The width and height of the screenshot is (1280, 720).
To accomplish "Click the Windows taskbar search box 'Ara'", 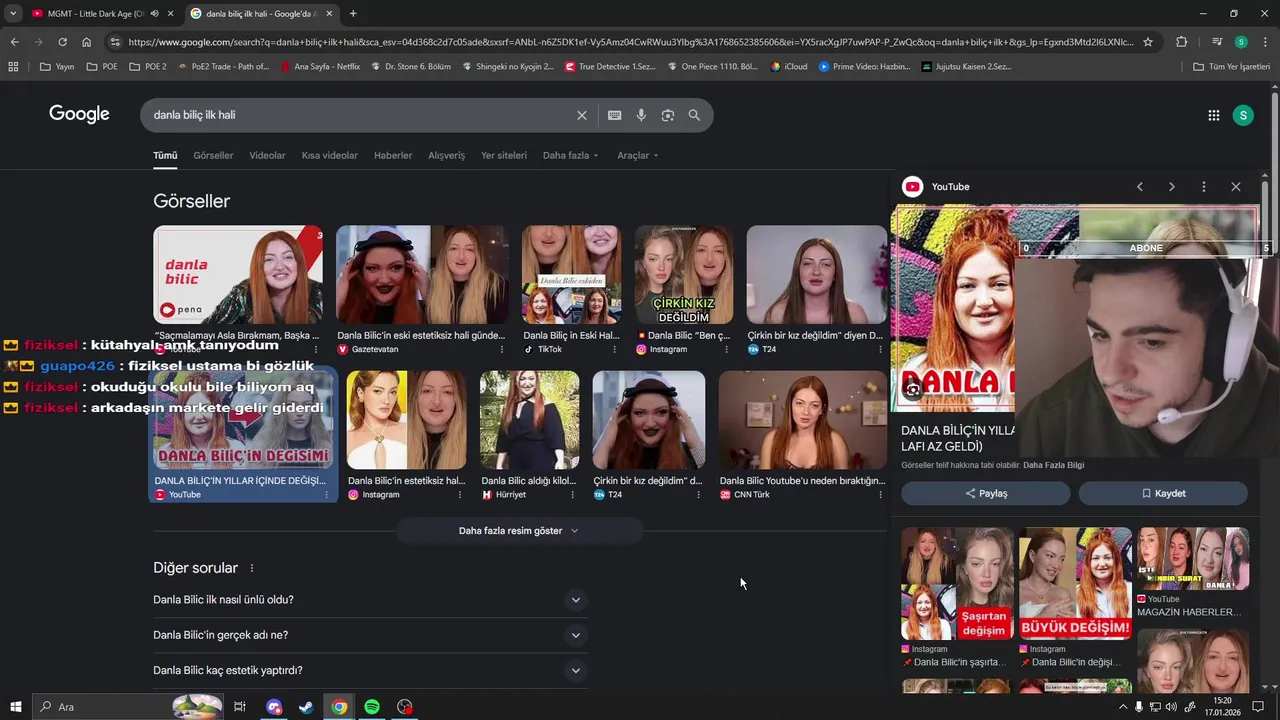I will pyautogui.click(x=128, y=707).
